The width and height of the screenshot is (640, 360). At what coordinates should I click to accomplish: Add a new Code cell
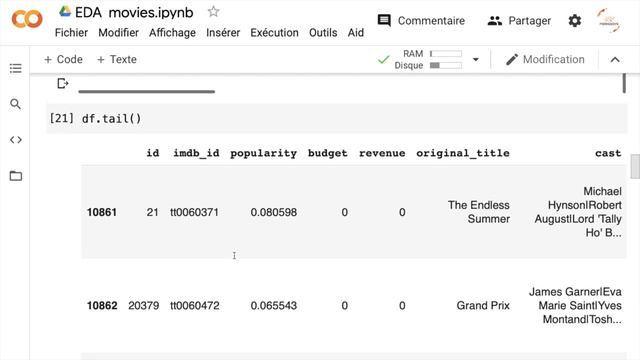pyautogui.click(x=63, y=60)
